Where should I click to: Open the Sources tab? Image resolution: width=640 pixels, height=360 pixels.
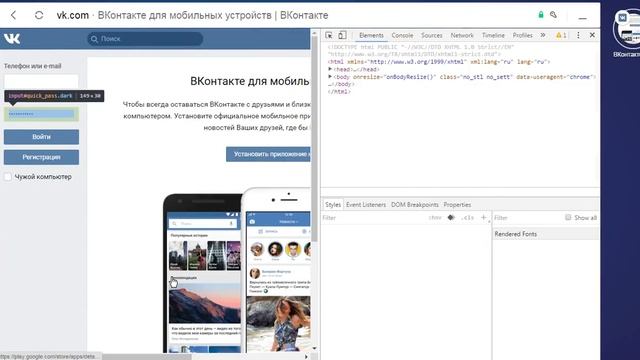click(x=431, y=36)
